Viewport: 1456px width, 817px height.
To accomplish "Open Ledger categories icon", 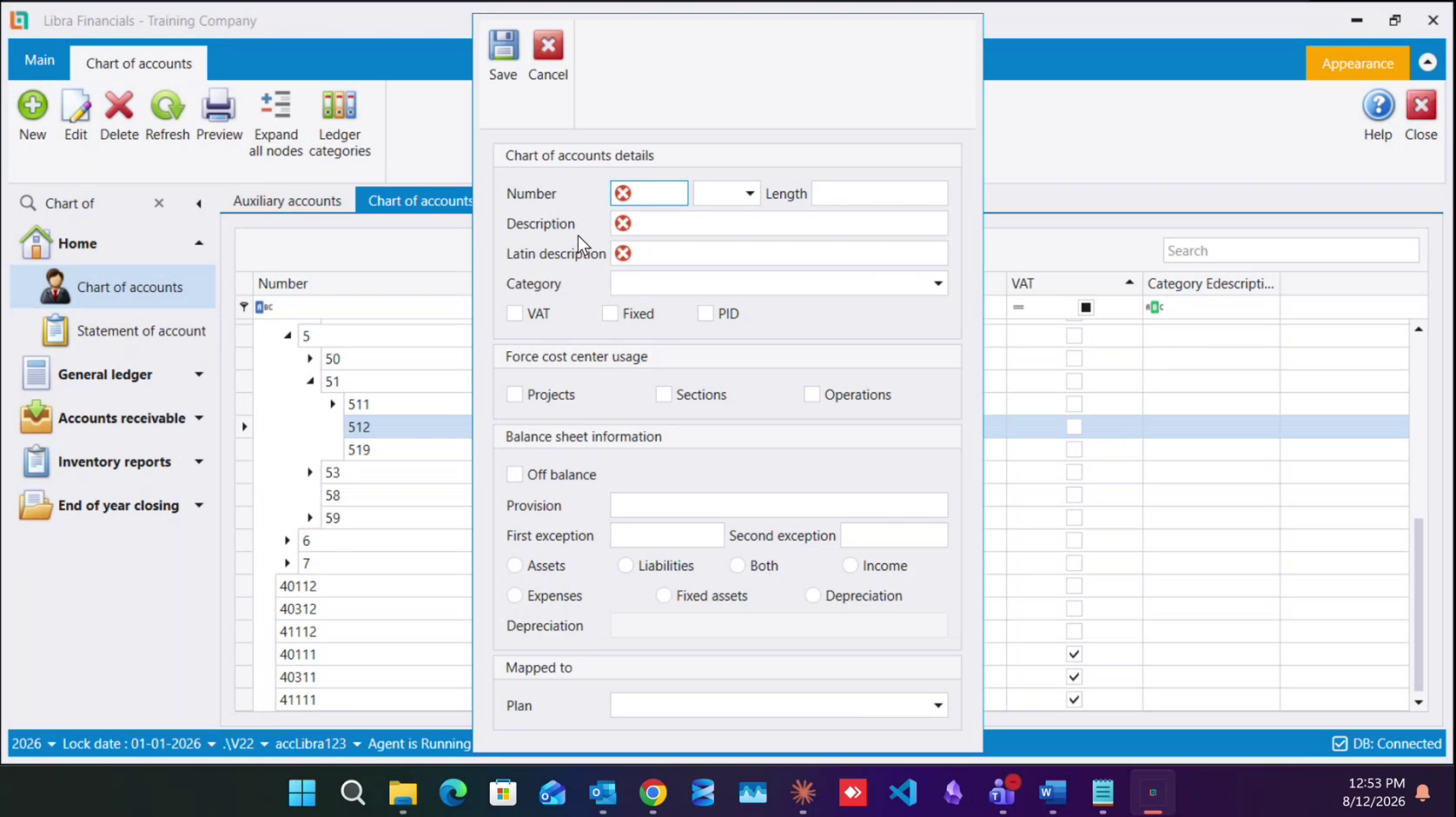I will [339, 106].
